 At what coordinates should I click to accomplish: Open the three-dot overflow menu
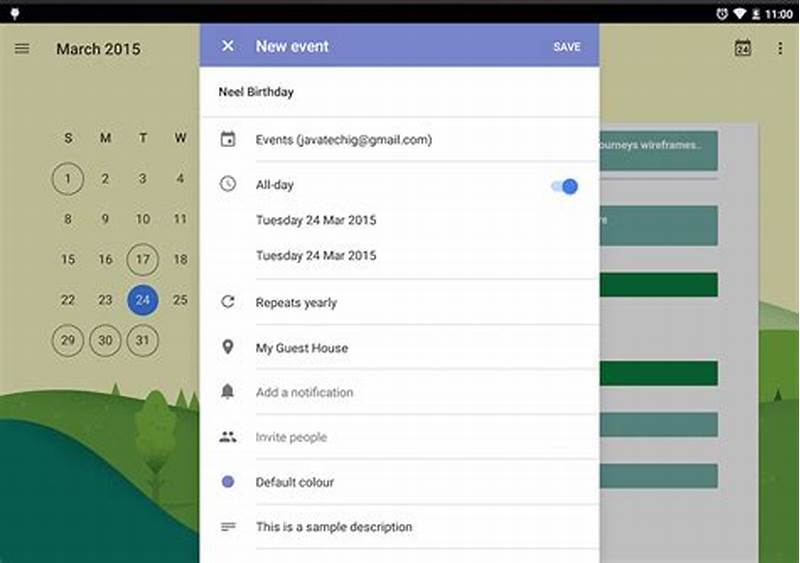point(780,48)
